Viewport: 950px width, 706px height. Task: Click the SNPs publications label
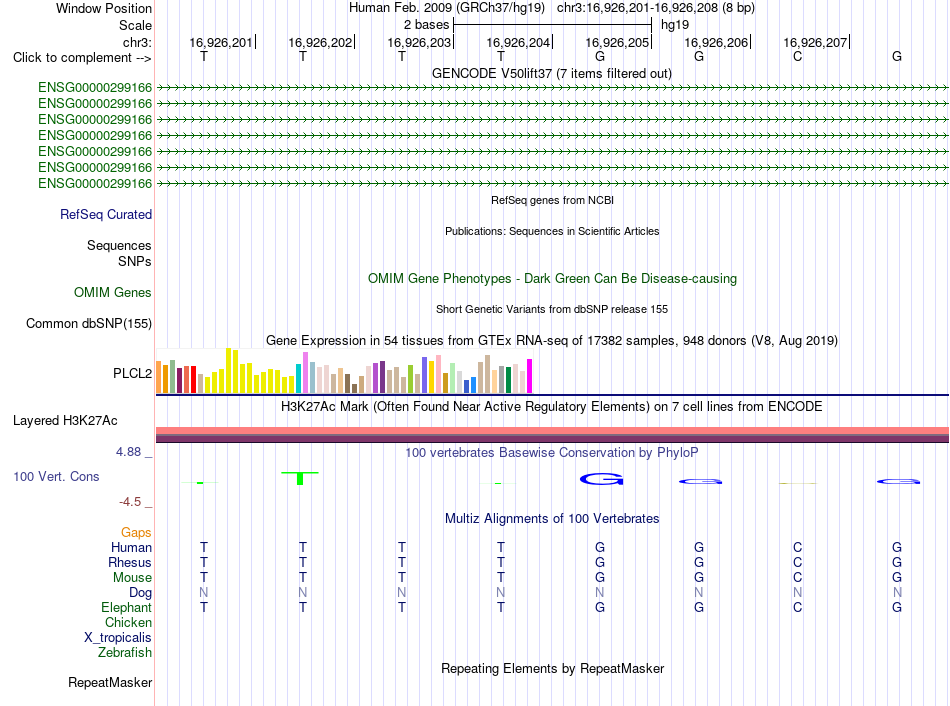pos(135,261)
